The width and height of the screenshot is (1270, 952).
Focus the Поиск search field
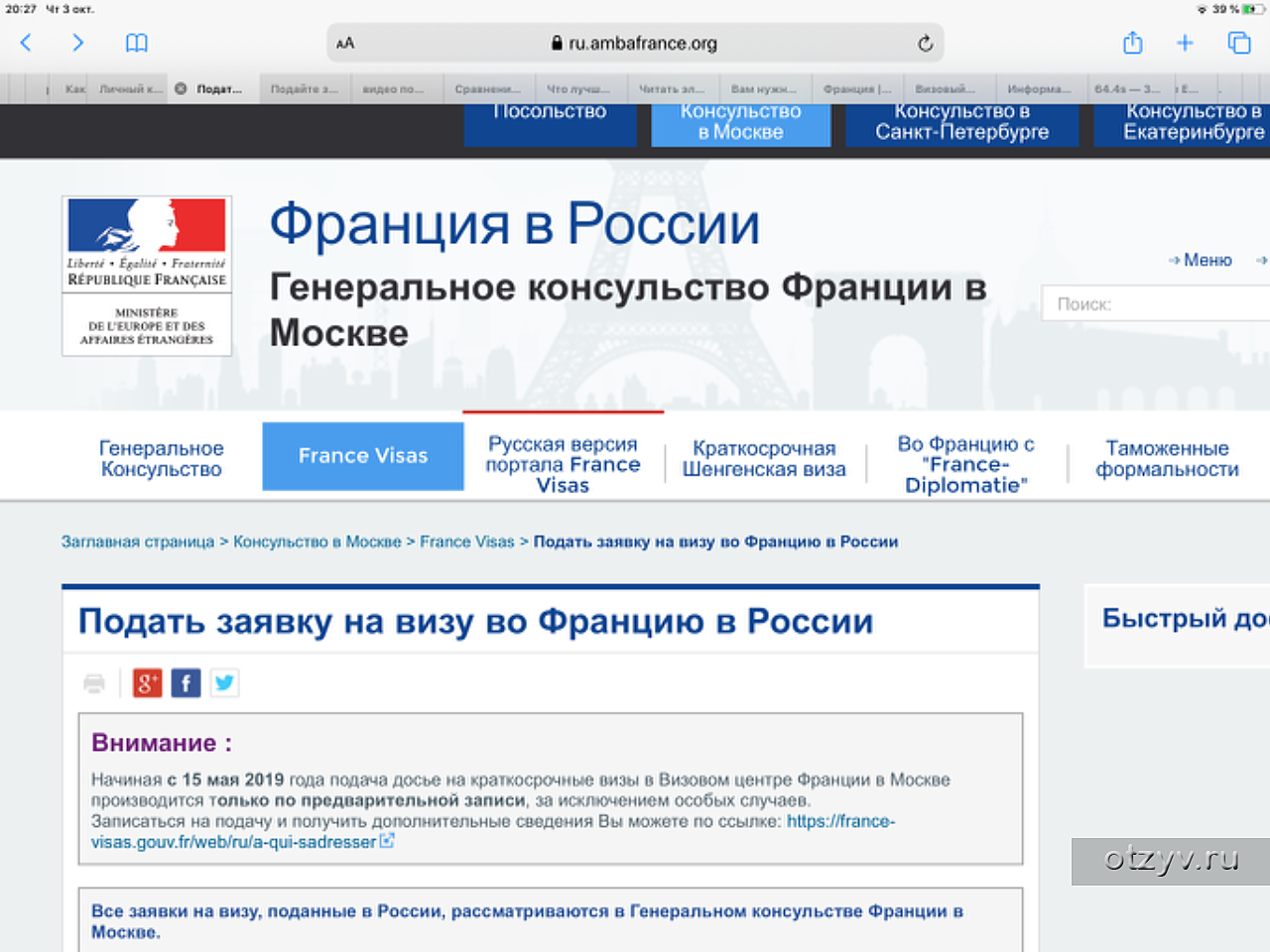(x=1156, y=303)
